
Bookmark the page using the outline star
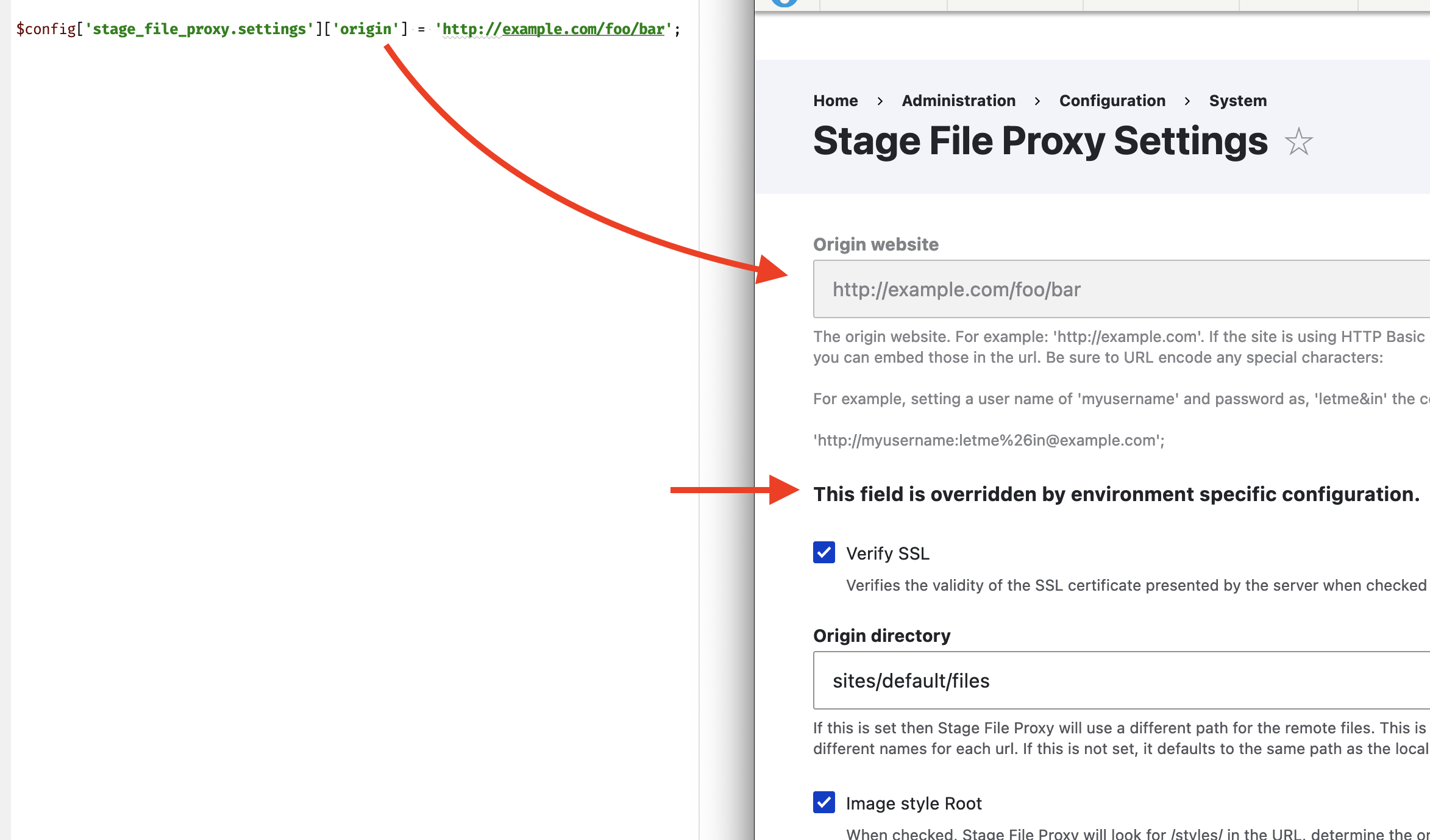[x=1300, y=142]
